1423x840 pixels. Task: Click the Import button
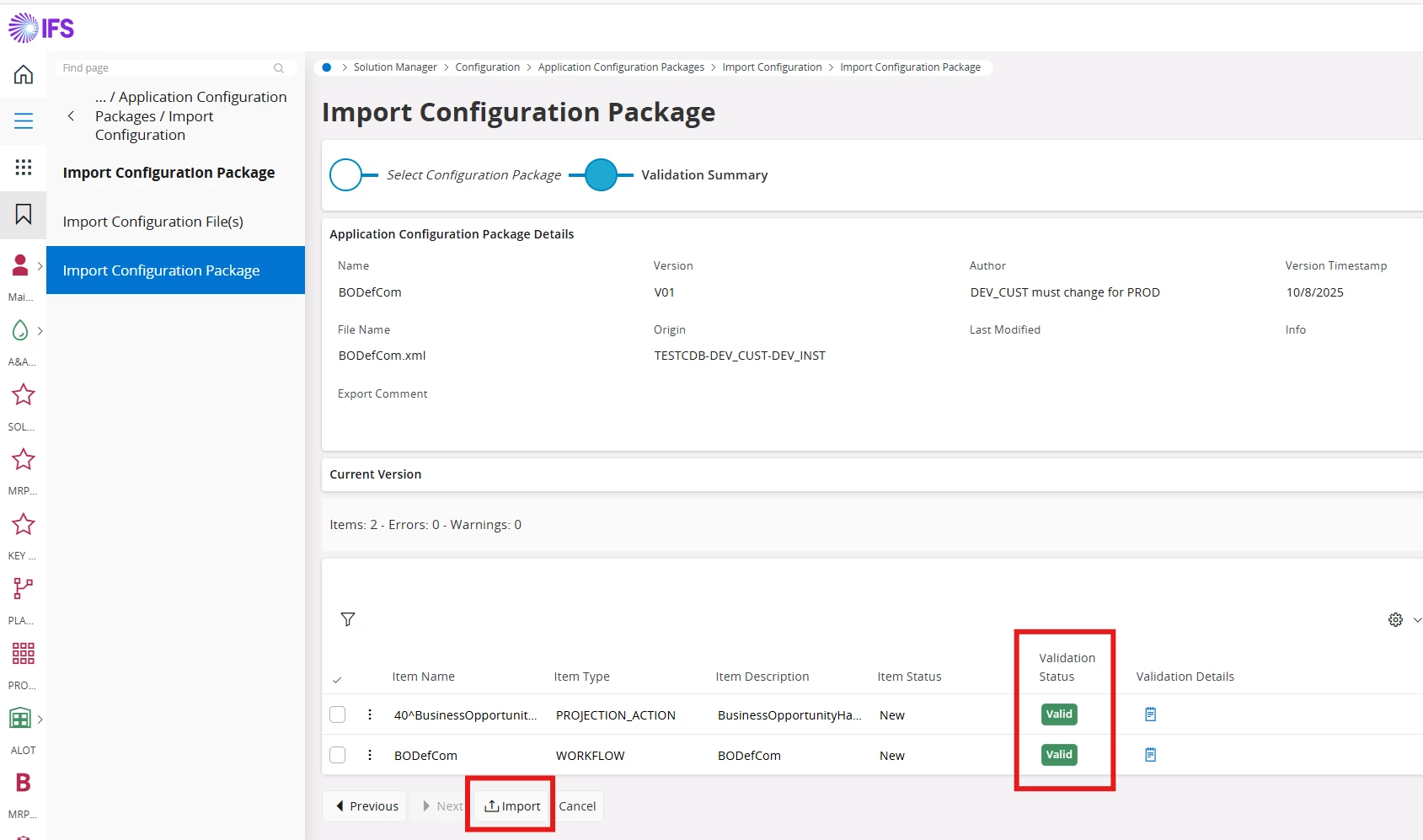512,806
